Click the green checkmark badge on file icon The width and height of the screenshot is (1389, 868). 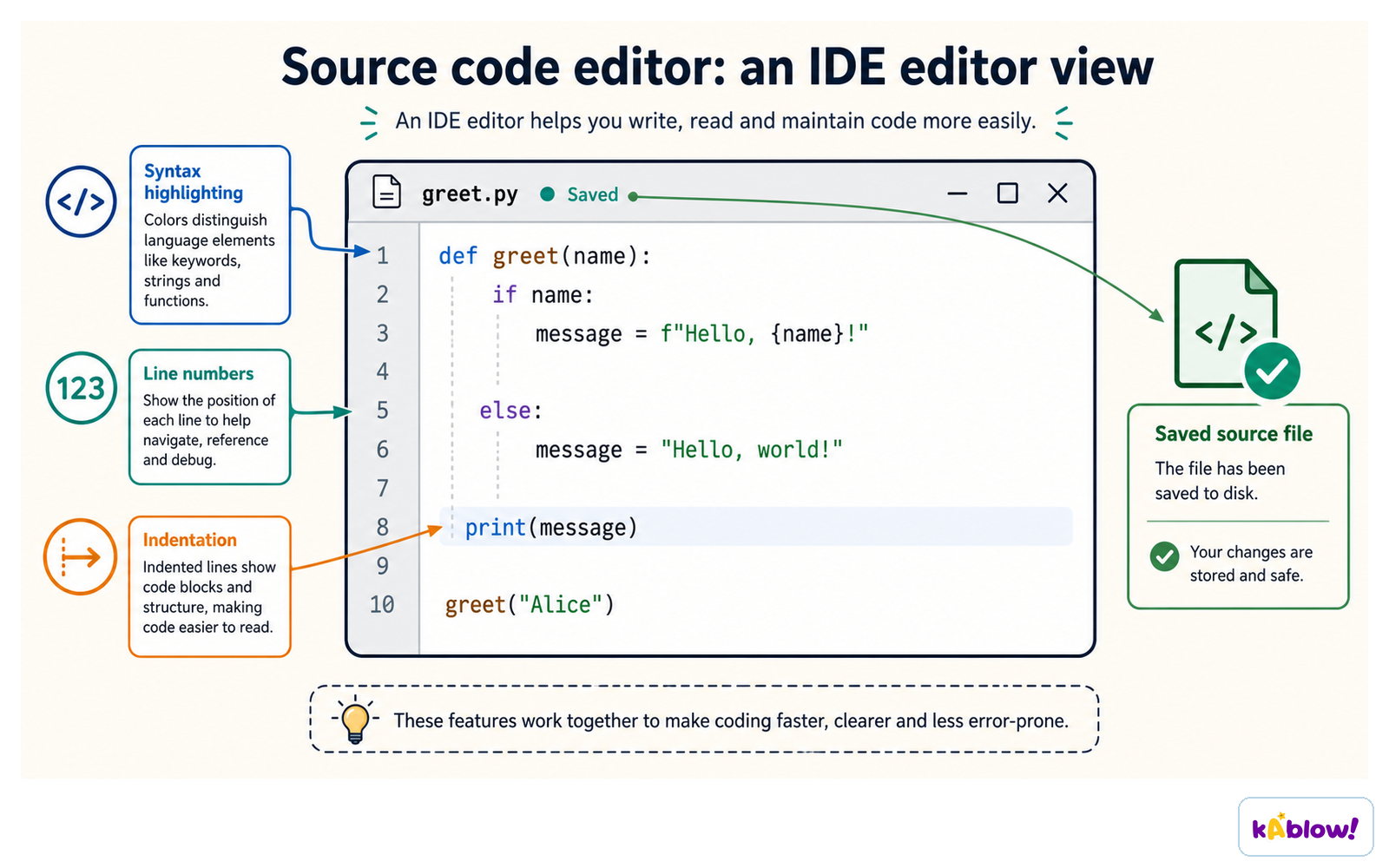coord(1272,371)
